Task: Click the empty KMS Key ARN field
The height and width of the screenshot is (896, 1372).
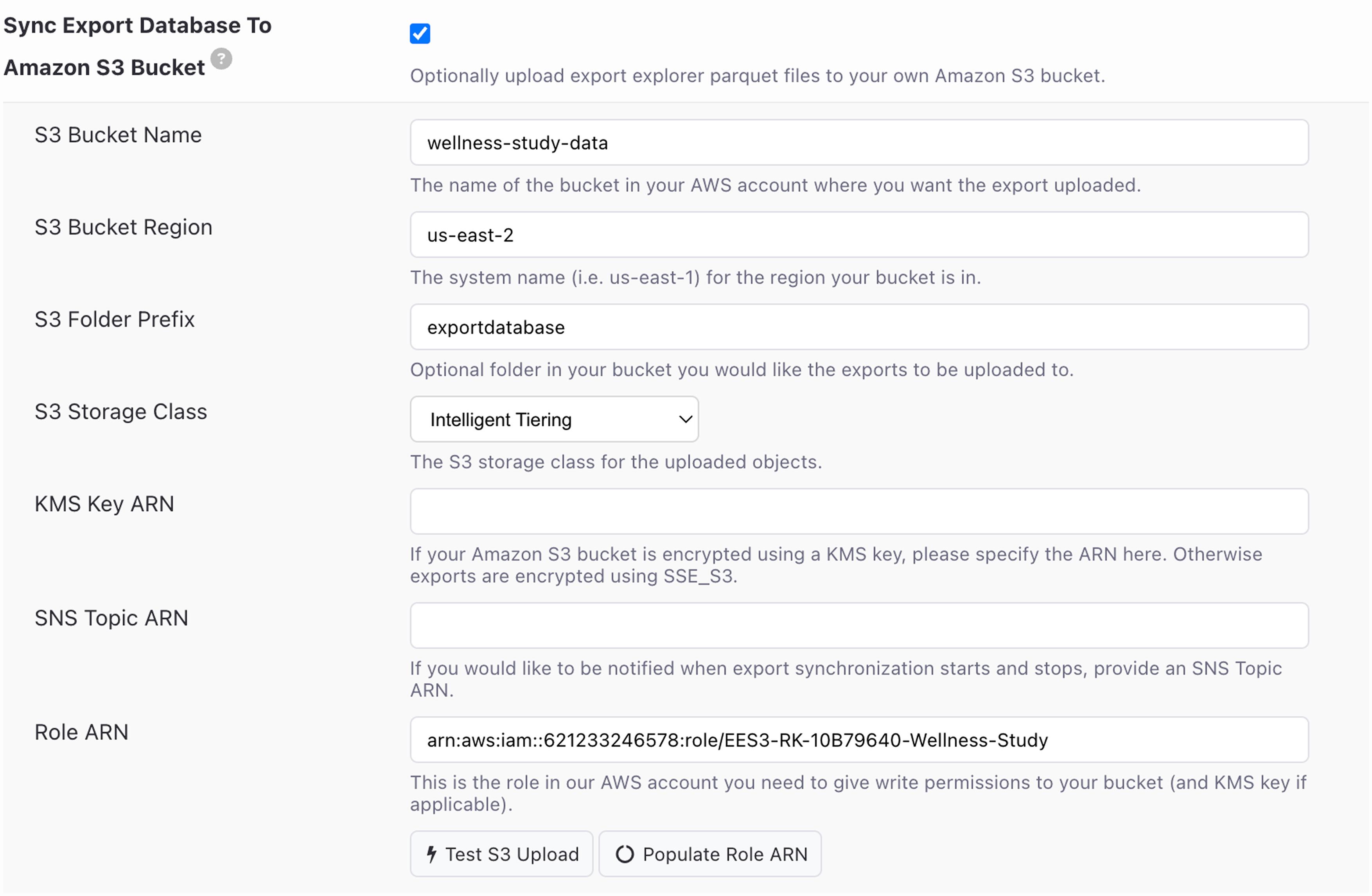Action: [x=859, y=511]
